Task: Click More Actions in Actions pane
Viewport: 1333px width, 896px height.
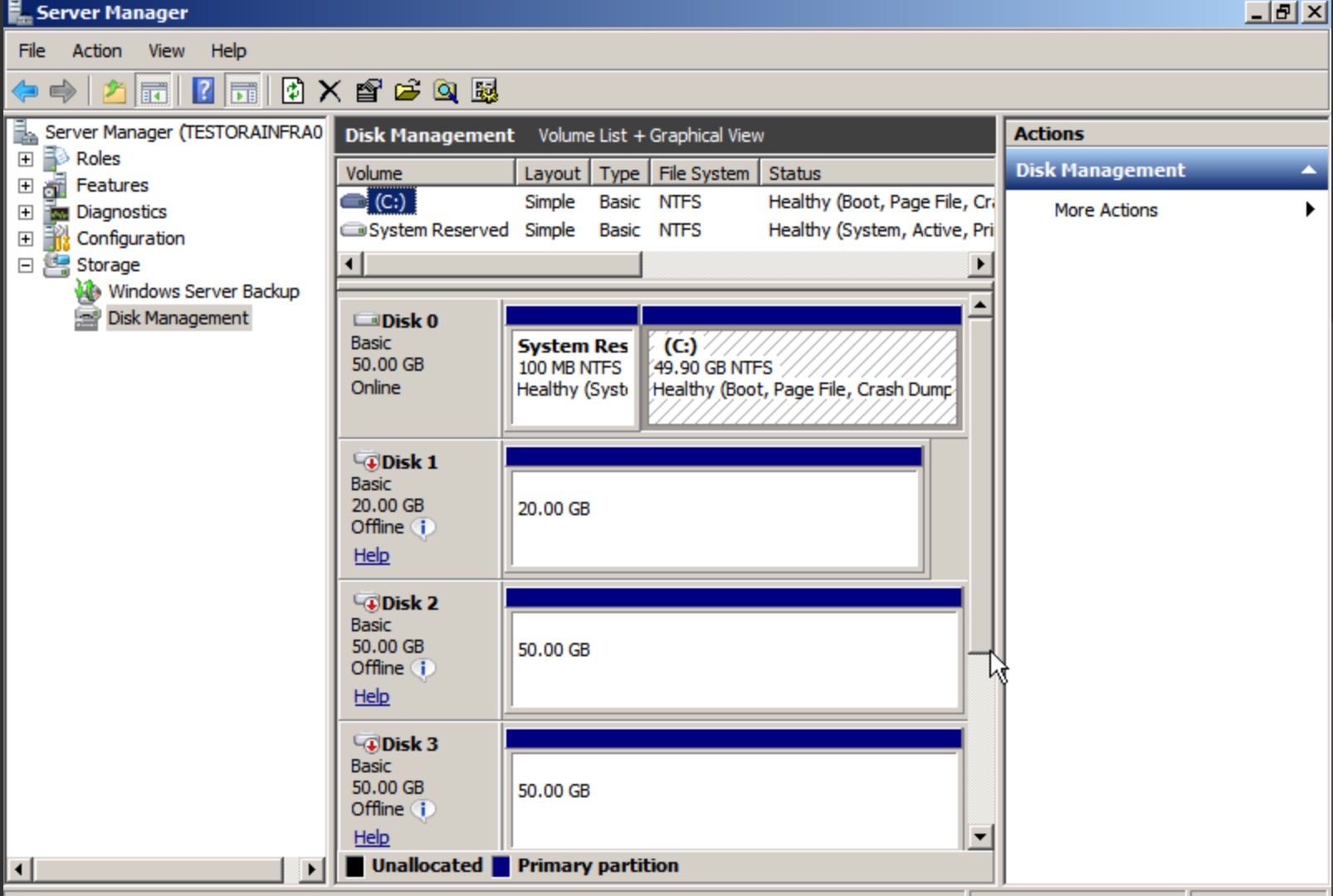Action: (1106, 210)
